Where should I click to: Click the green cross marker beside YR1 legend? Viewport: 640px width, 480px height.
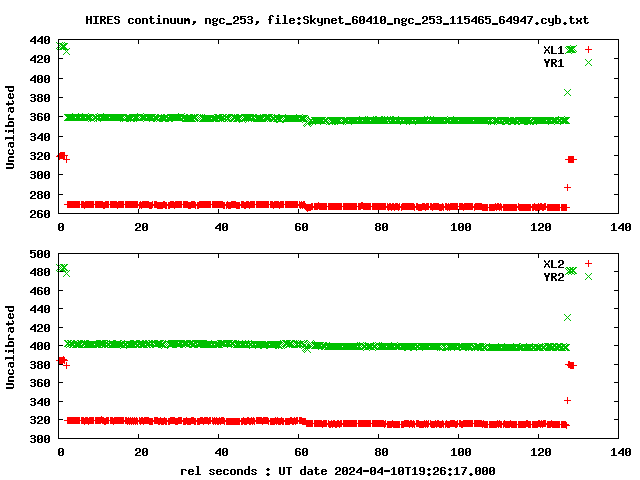pos(588,62)
